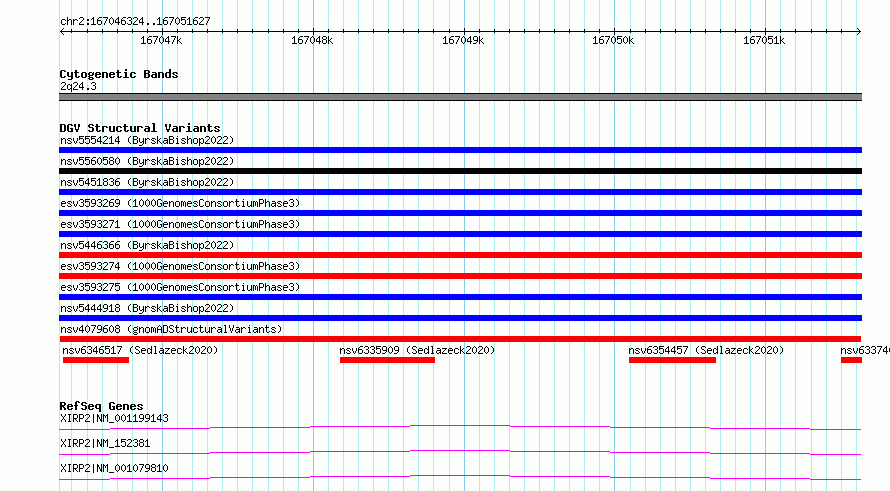
Task: Click the 167051k ruler label
Action: coord(764,40)
